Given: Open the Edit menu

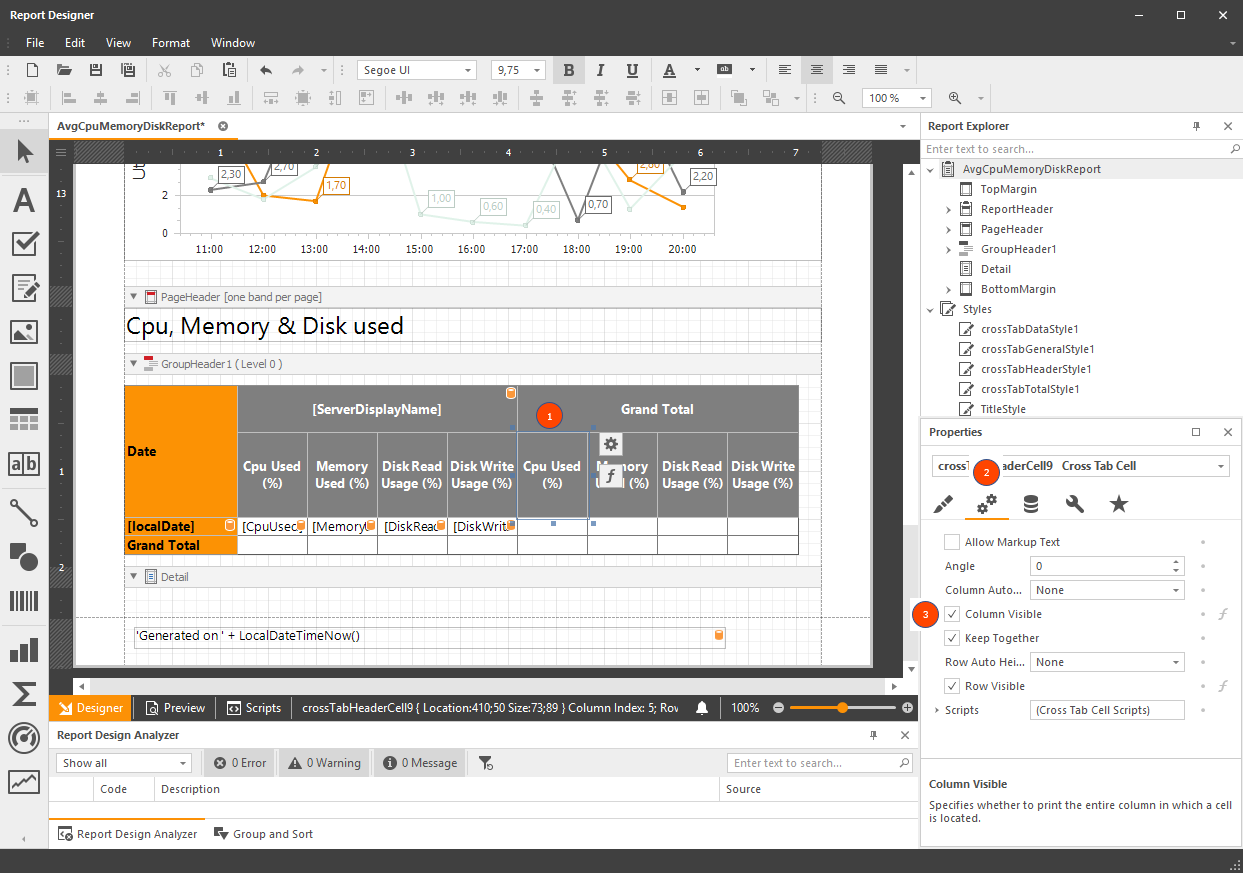Looking at the screenshot, I should tap(75, 43).
